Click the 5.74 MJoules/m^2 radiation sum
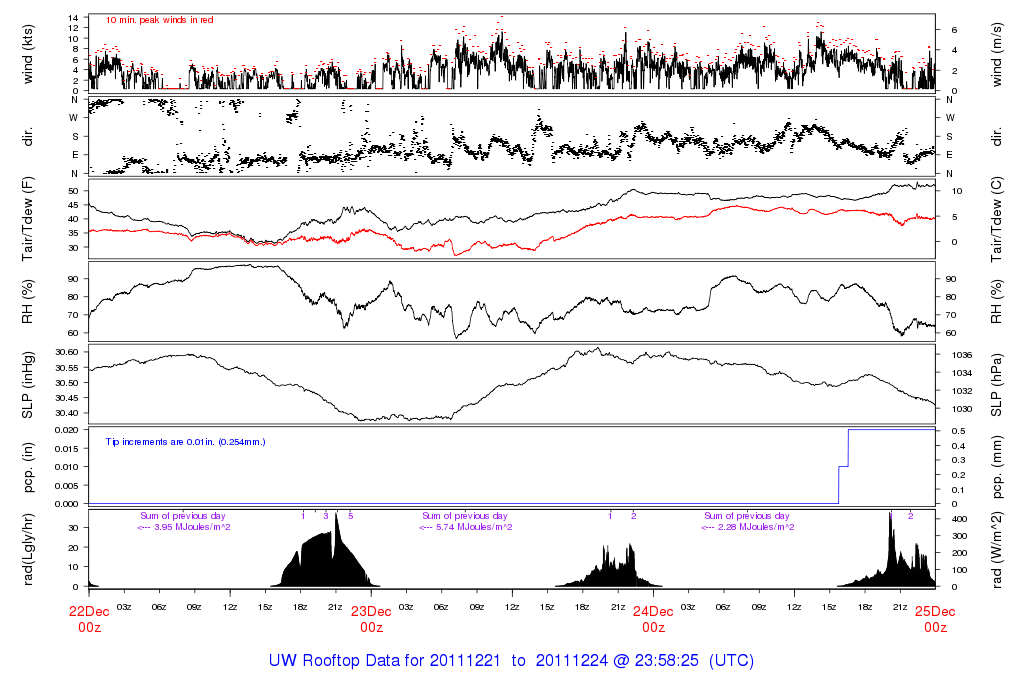 [x=467, y=527]
